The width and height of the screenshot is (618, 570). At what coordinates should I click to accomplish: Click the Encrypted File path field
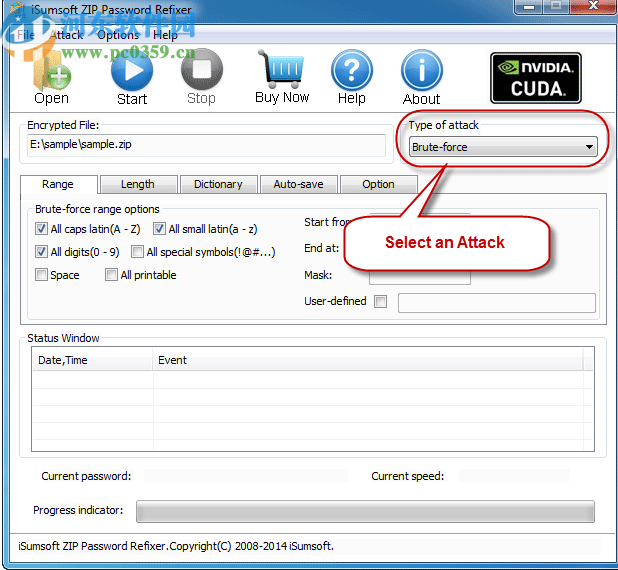click(x=207, y=145)
